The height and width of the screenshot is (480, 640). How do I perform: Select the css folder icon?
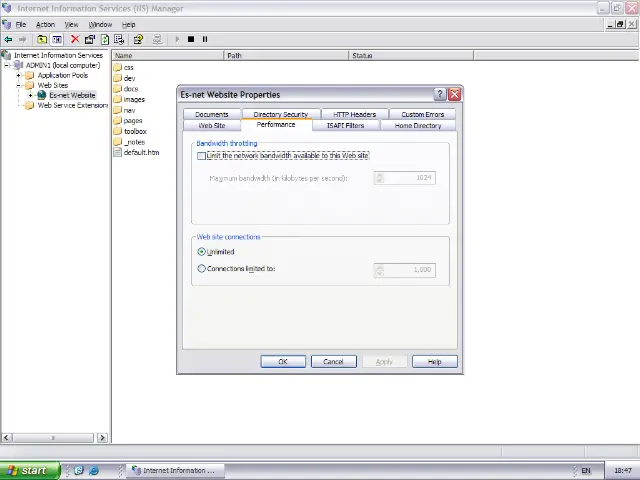coord(118,67)
